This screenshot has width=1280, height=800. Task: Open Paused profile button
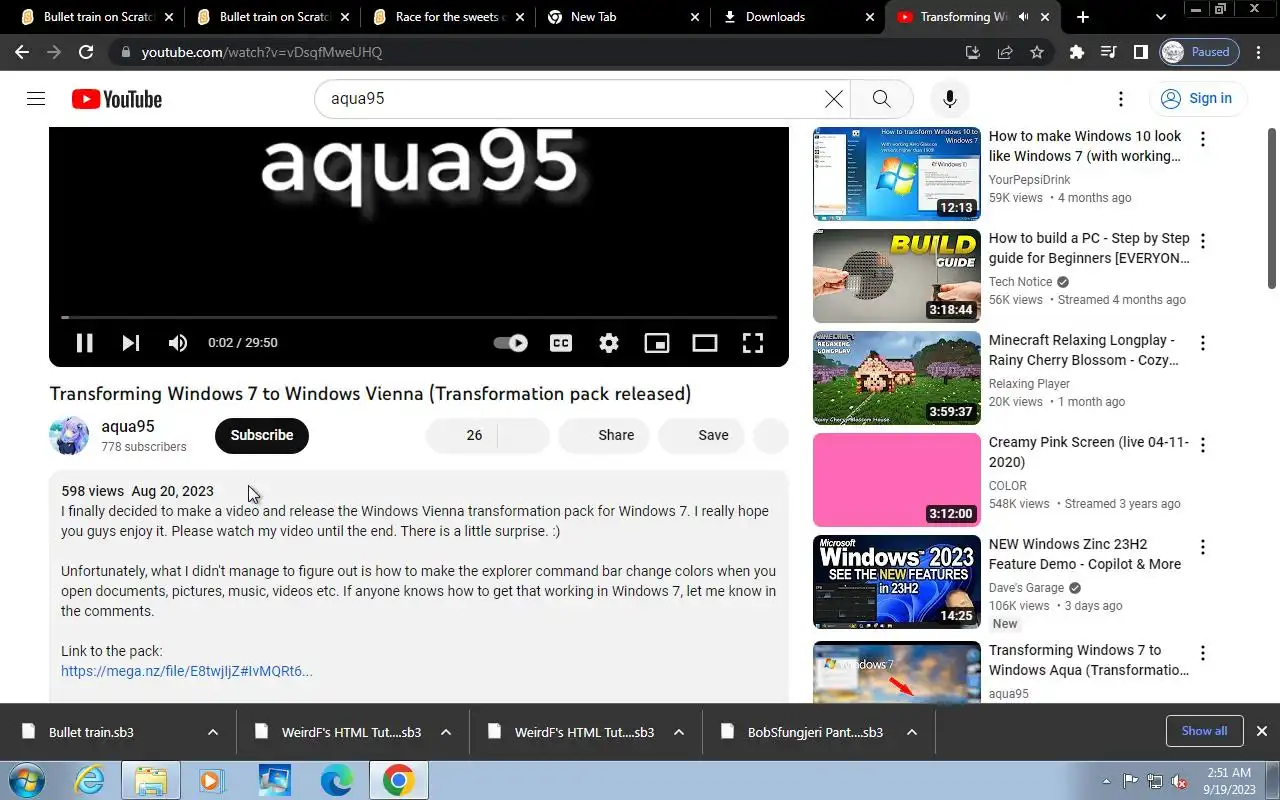click(1199, 52)
